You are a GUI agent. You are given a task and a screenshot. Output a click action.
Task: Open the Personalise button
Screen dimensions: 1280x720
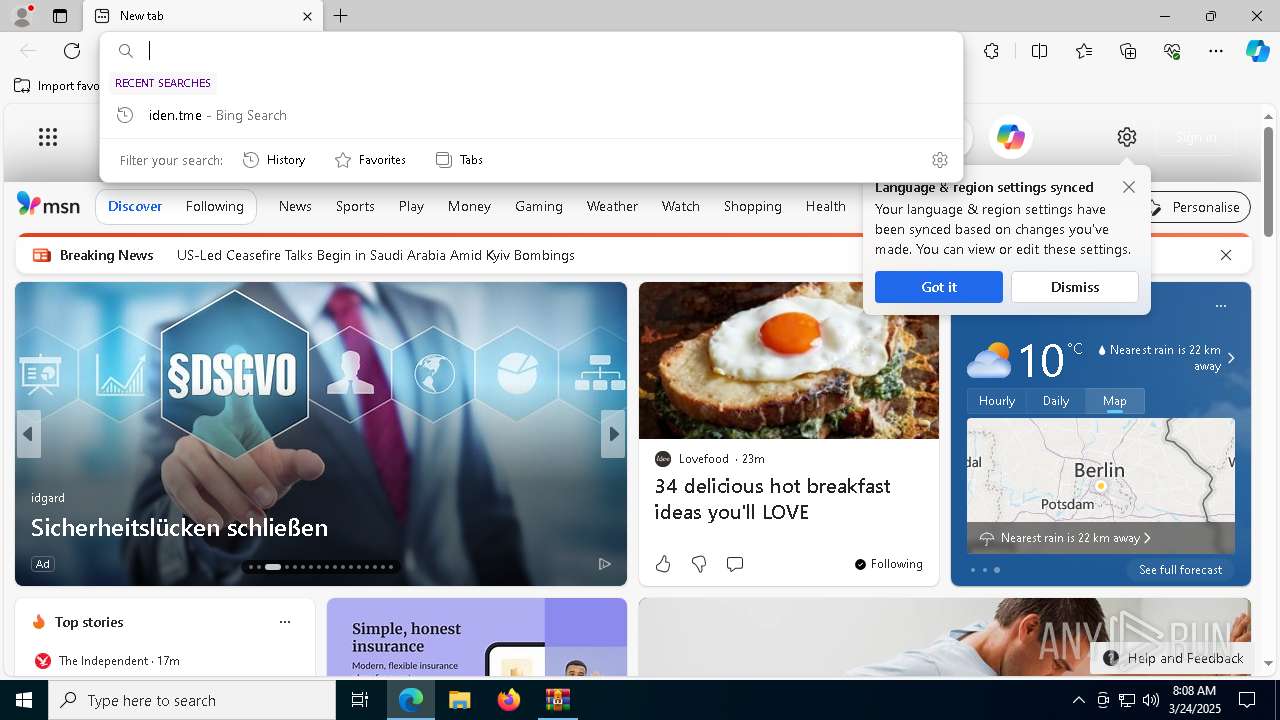[x=1194, y=207]
